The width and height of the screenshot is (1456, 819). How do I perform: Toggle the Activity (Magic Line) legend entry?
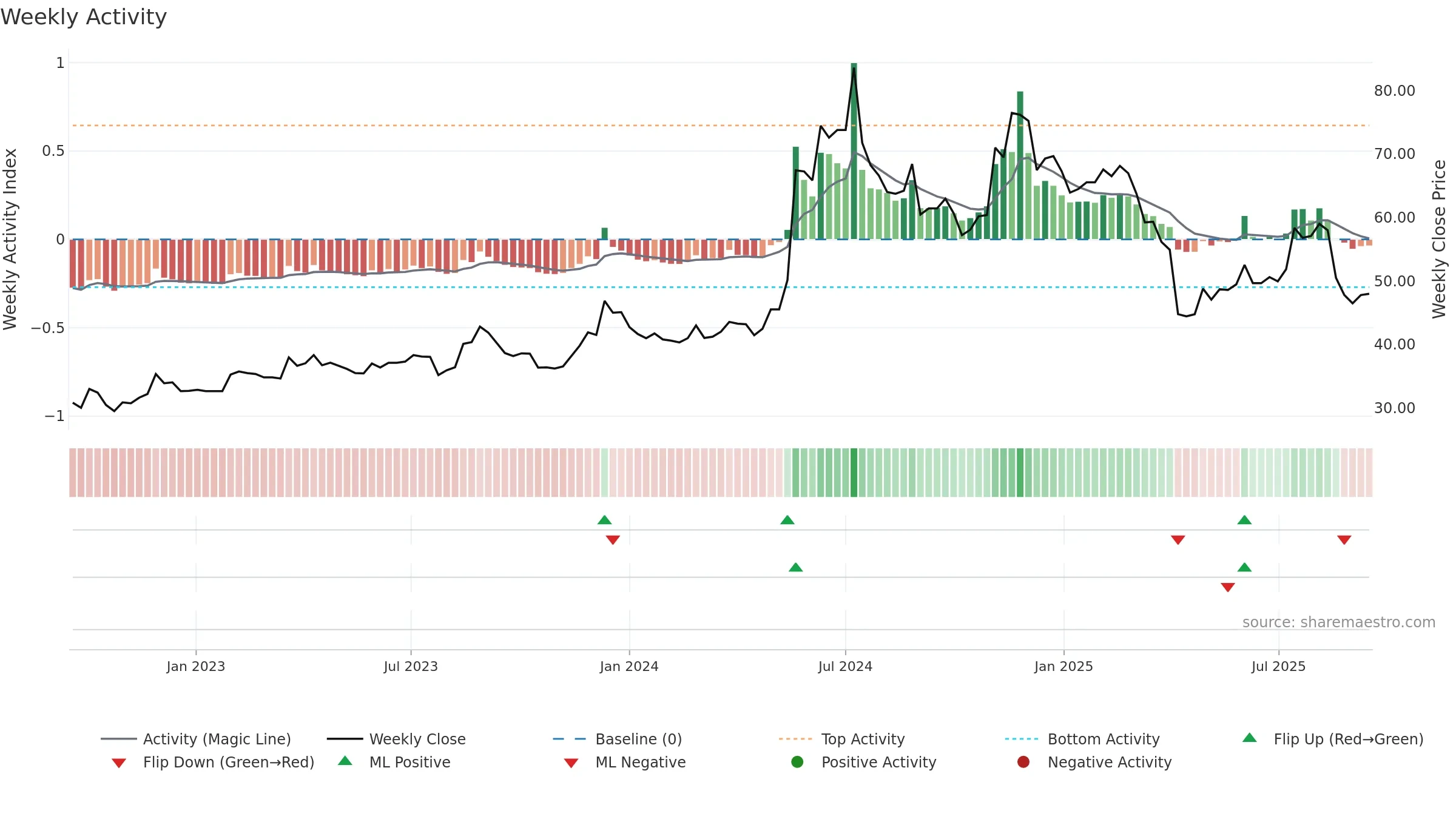point(196,739)
